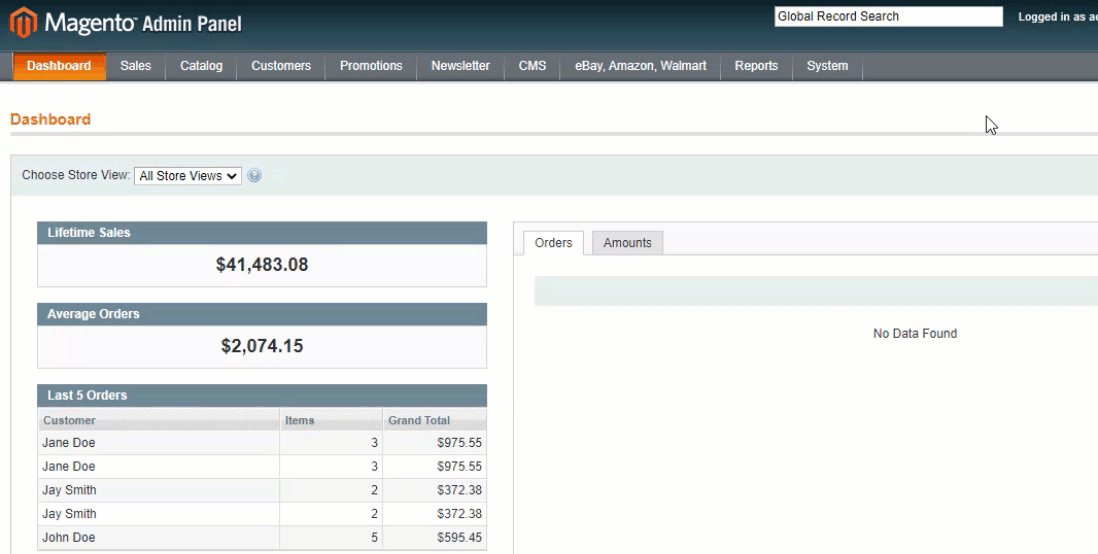Open the eBay, Amazon, Walmart menu
This screenshot has width=1098, height=554.
(x=640, y=66)
